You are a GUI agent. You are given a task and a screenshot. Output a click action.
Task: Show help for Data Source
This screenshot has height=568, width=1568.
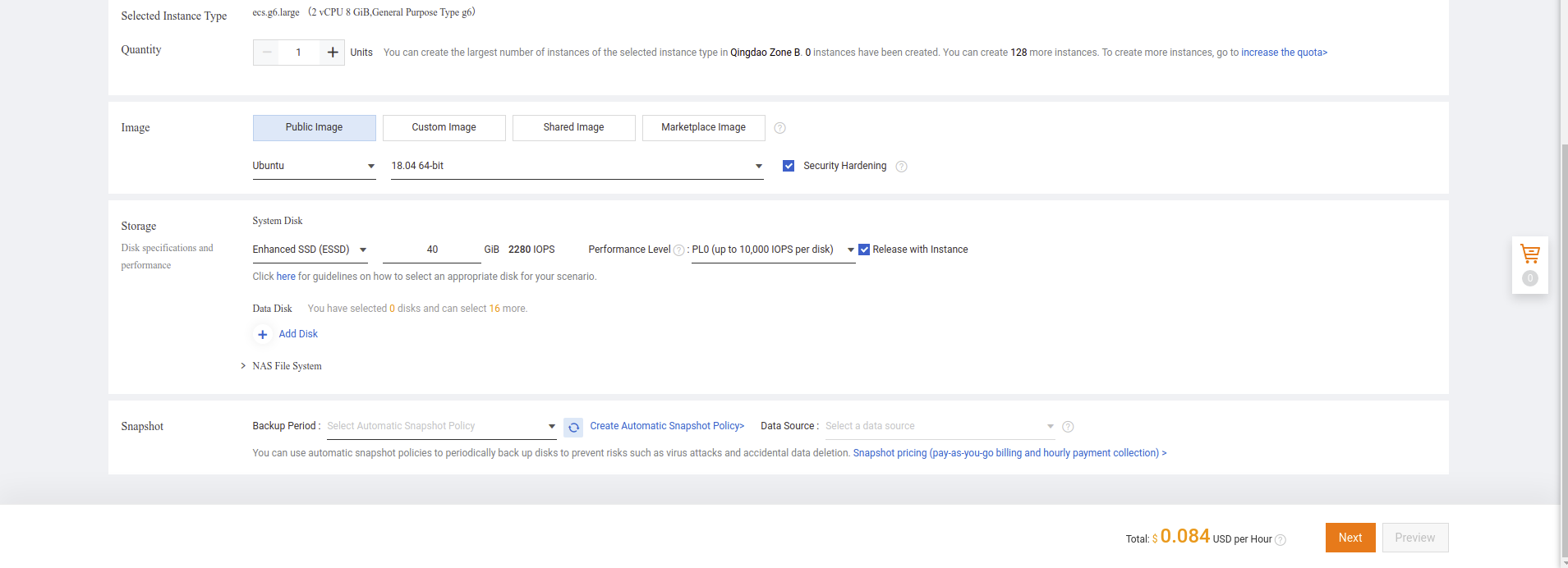[x=1068, y=427]
